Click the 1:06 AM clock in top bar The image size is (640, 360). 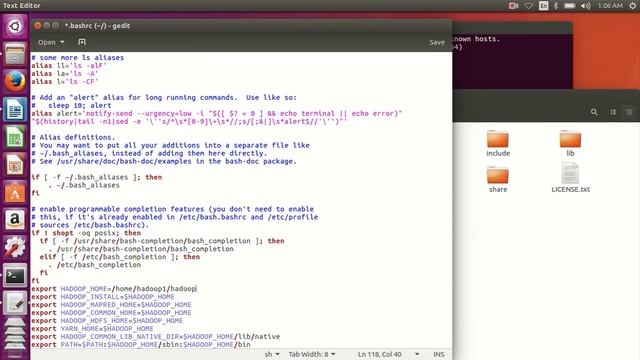click(x=610, y=6)
